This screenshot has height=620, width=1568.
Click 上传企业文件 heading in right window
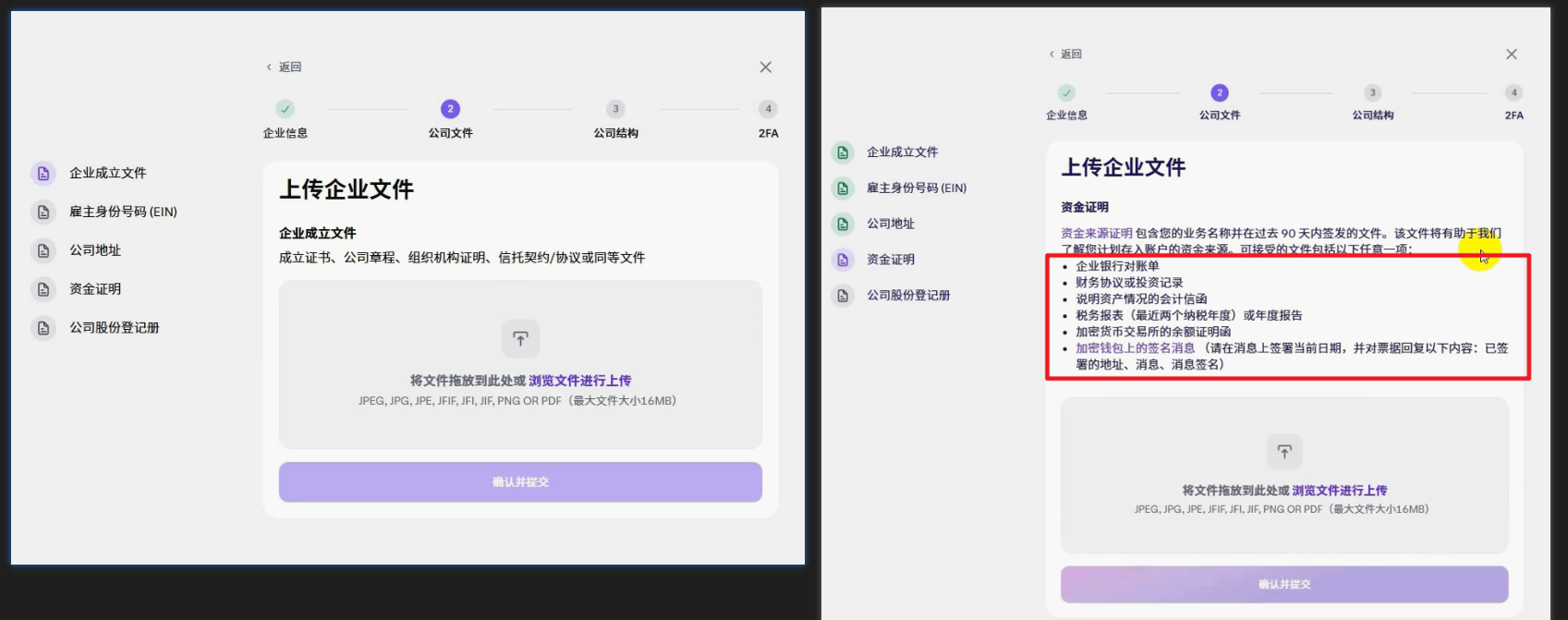tap(1124, 167)
